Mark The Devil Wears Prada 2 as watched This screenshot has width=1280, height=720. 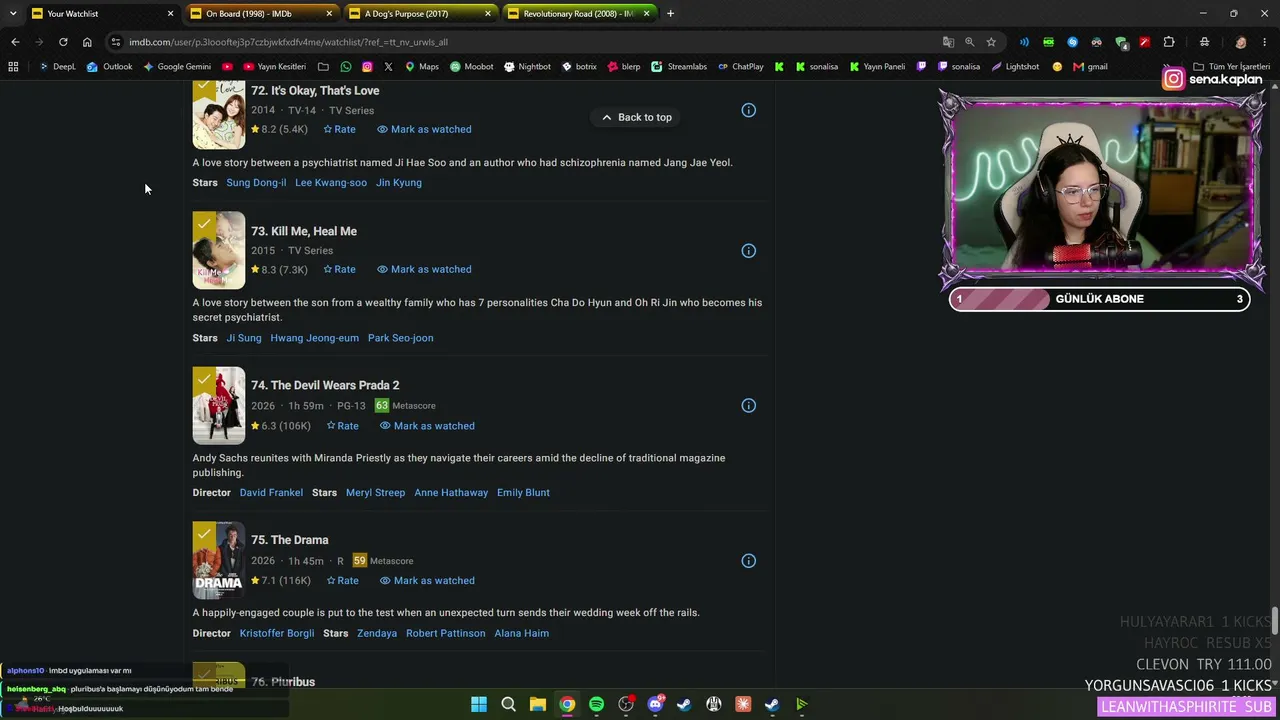427,426
